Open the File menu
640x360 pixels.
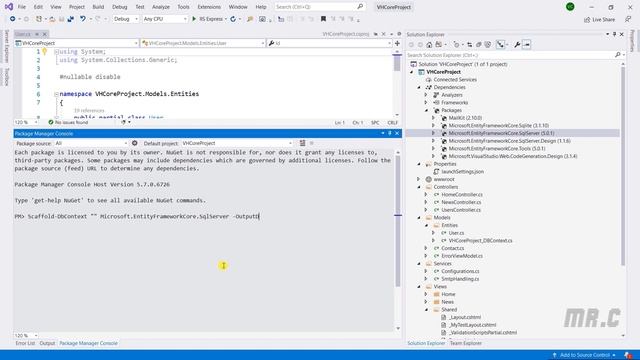click(x=22, y=7)
